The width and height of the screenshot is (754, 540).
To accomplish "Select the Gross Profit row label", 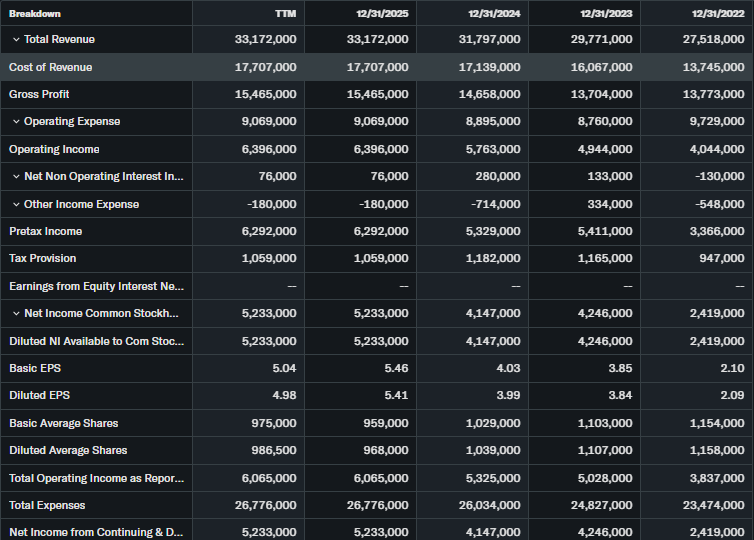I will pos(39,94).
